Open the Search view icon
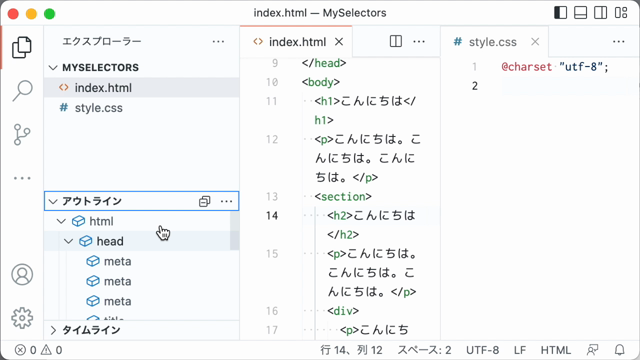The height and width of the screenshot is (360, 640). tap(22, 90)
